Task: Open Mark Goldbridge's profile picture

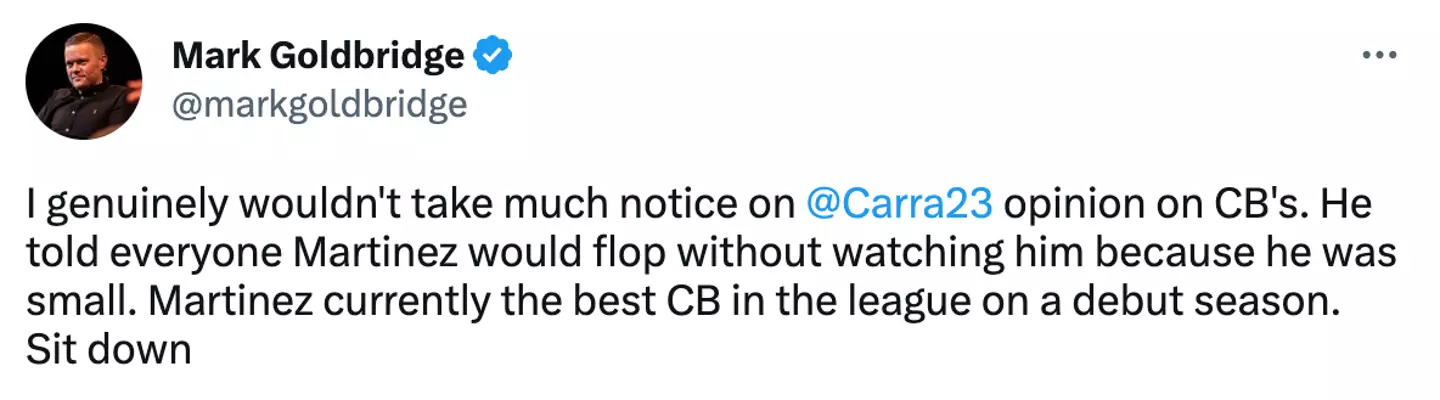Action: coord(83,82)
